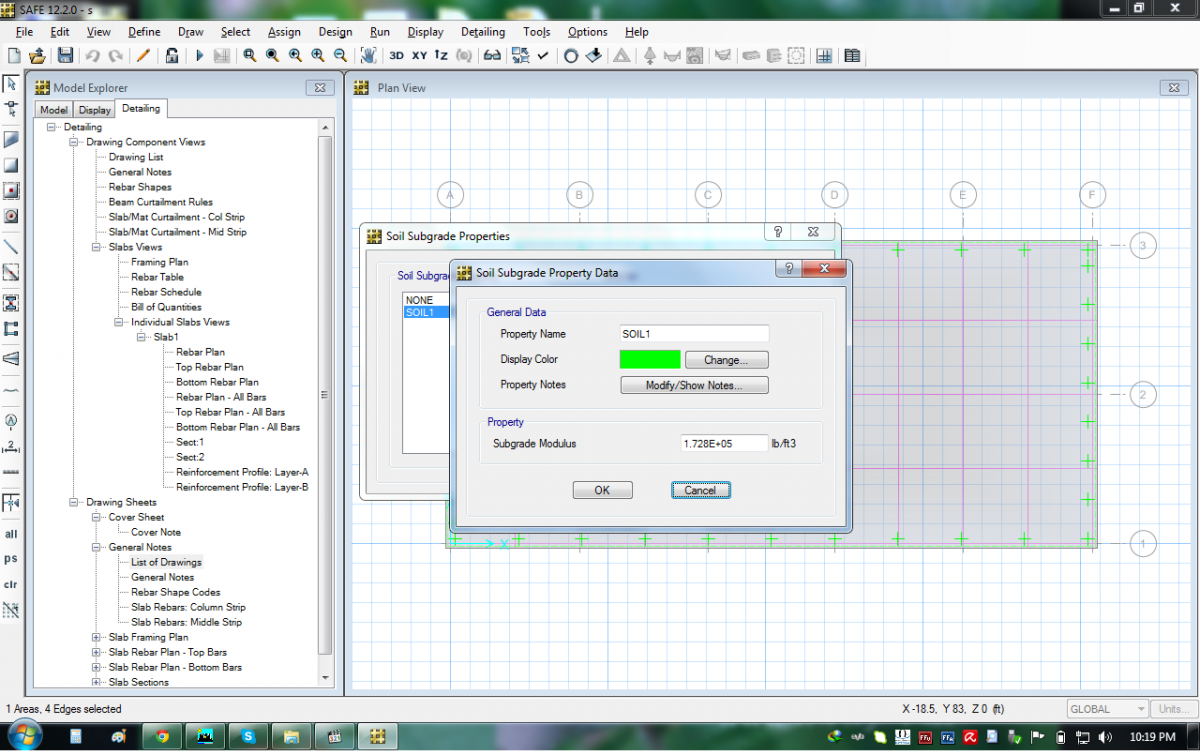Toggle the model lock padlock icon
This screenshot has height=755, width=1200.
coord(172,56)
